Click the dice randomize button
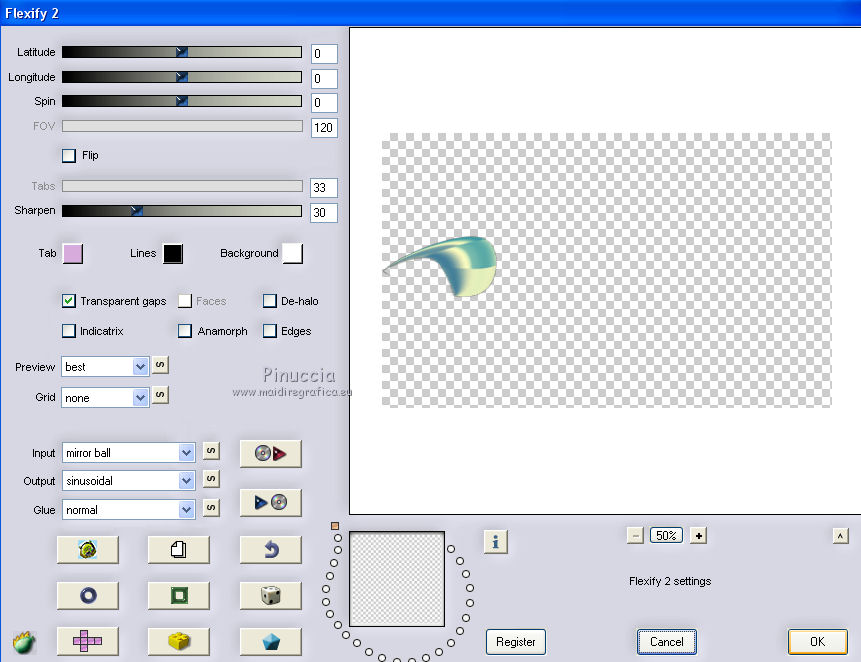 (270, 595)
